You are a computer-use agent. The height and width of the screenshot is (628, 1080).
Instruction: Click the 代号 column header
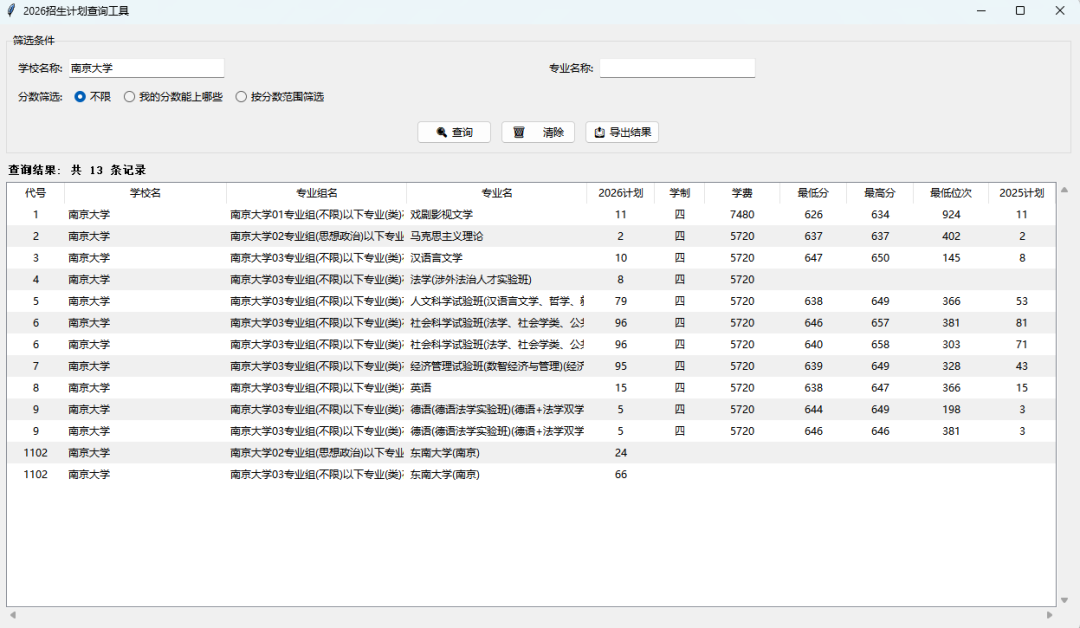(35, 193)
